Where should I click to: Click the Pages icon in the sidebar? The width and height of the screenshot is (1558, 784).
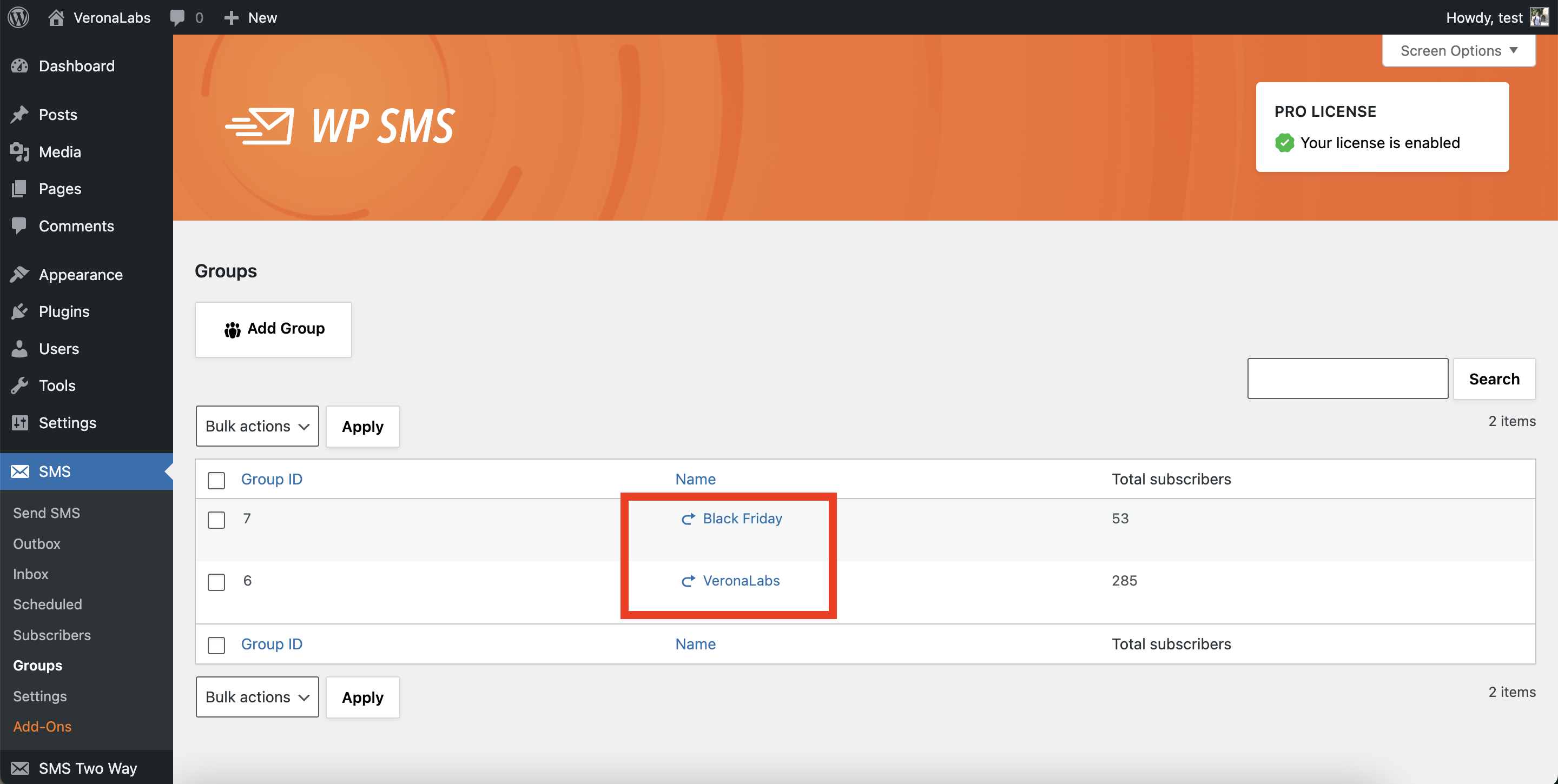(19, 189)
